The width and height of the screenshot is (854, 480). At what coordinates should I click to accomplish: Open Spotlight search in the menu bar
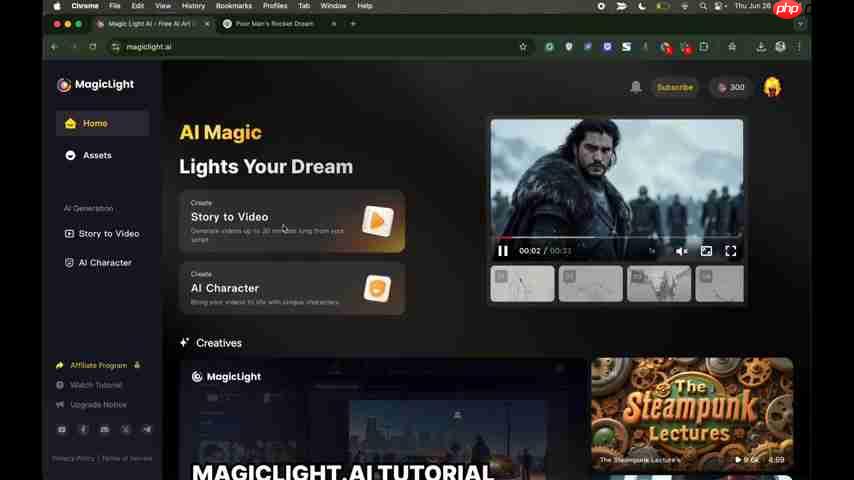[703, 6]
